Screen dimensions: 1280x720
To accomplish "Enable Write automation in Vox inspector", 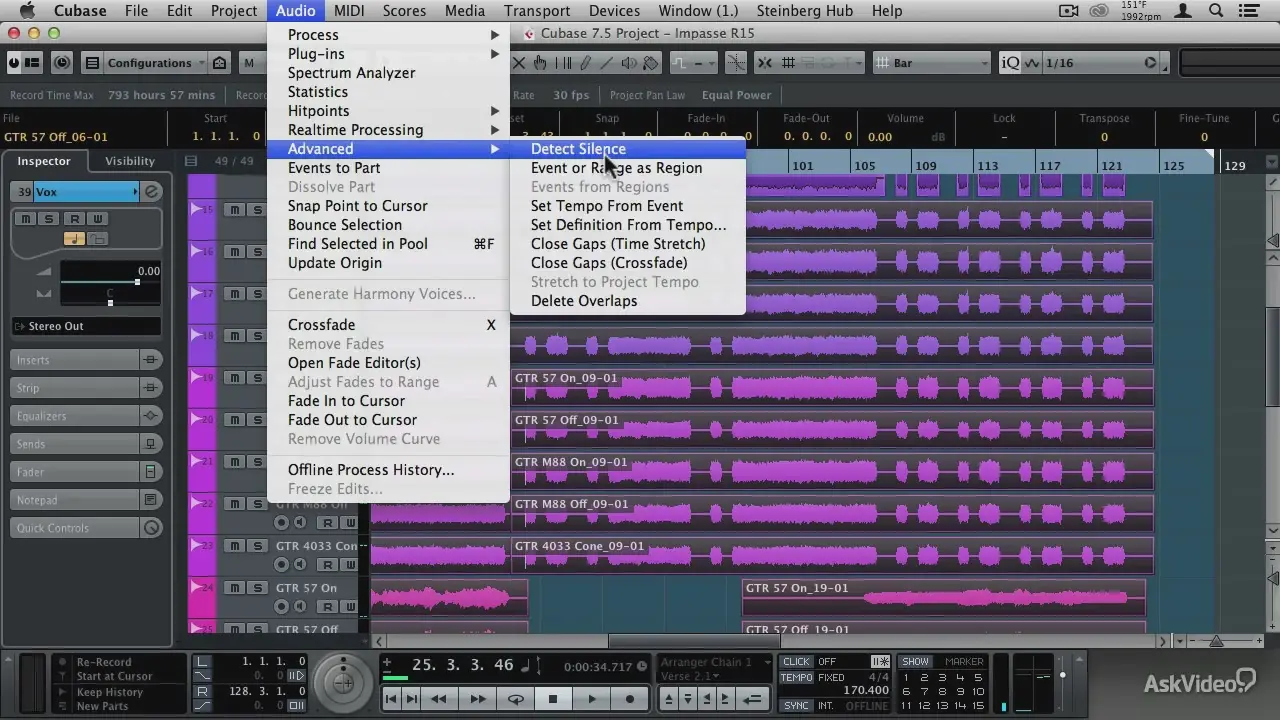I will [x=97, y=219].
